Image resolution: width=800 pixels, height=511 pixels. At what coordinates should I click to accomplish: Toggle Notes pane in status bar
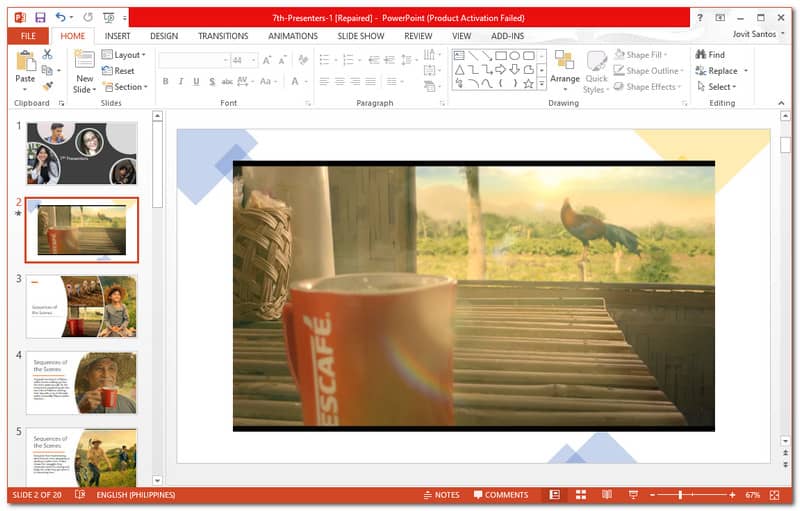pos(441,495)
